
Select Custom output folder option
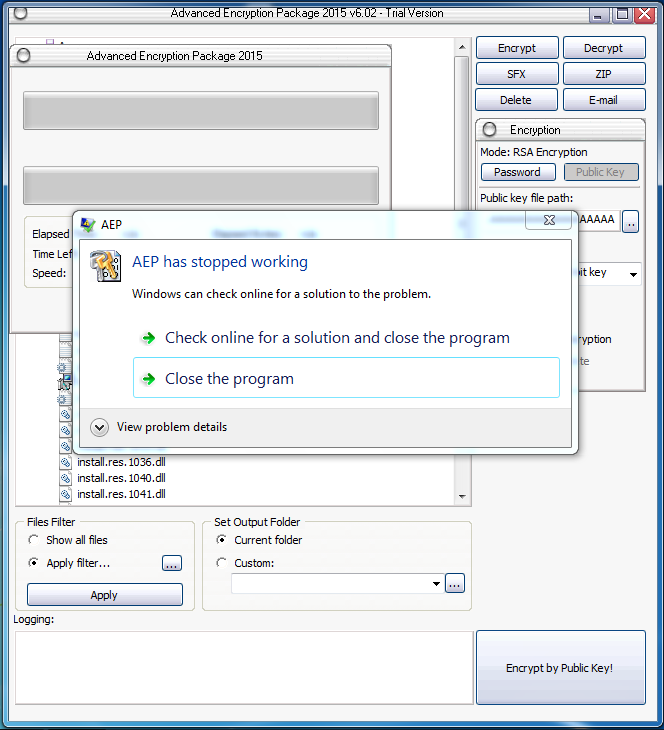click(222, 563)
